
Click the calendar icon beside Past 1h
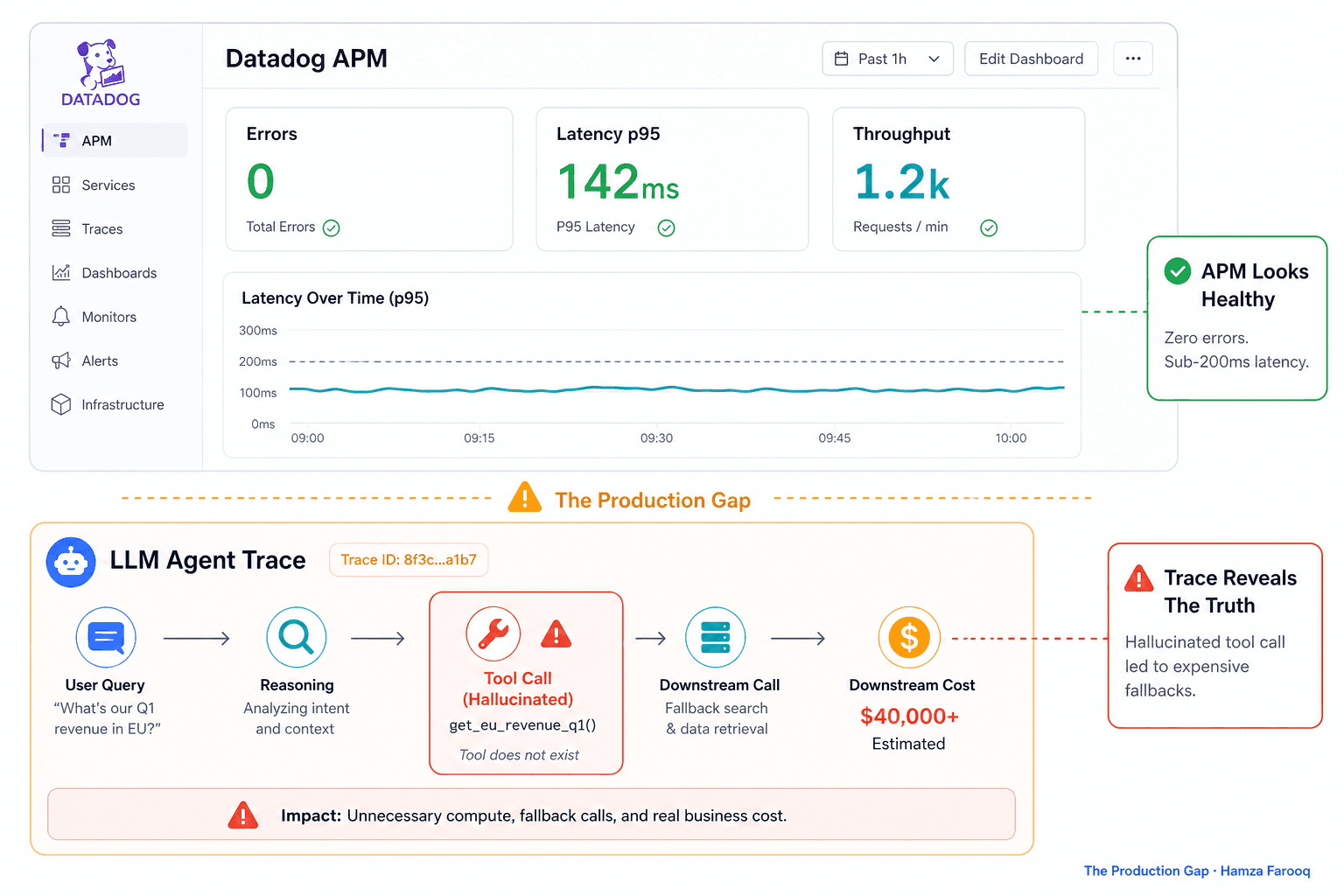click(842, 59)
